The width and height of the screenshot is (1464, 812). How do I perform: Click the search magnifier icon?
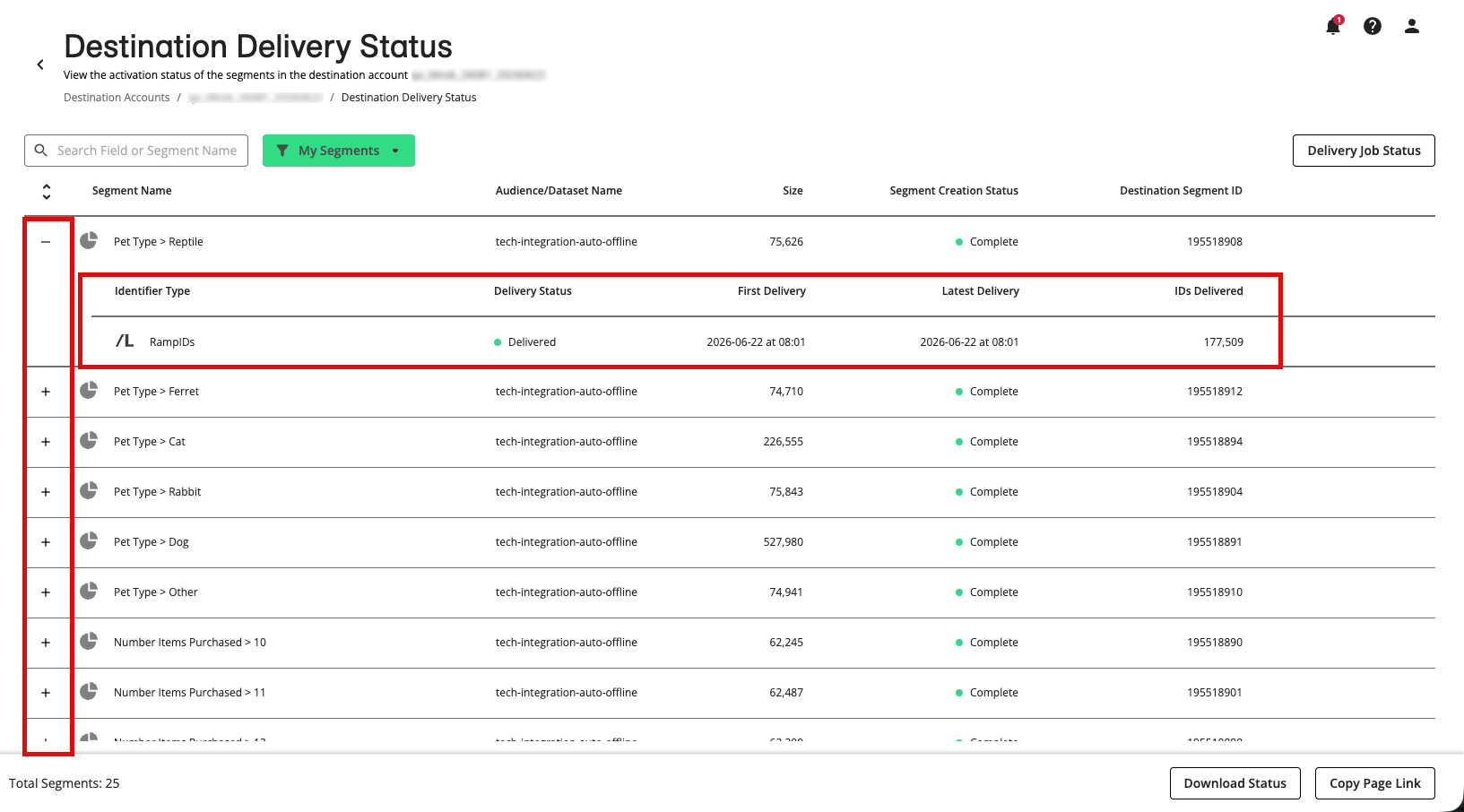[x=41, y=151]
